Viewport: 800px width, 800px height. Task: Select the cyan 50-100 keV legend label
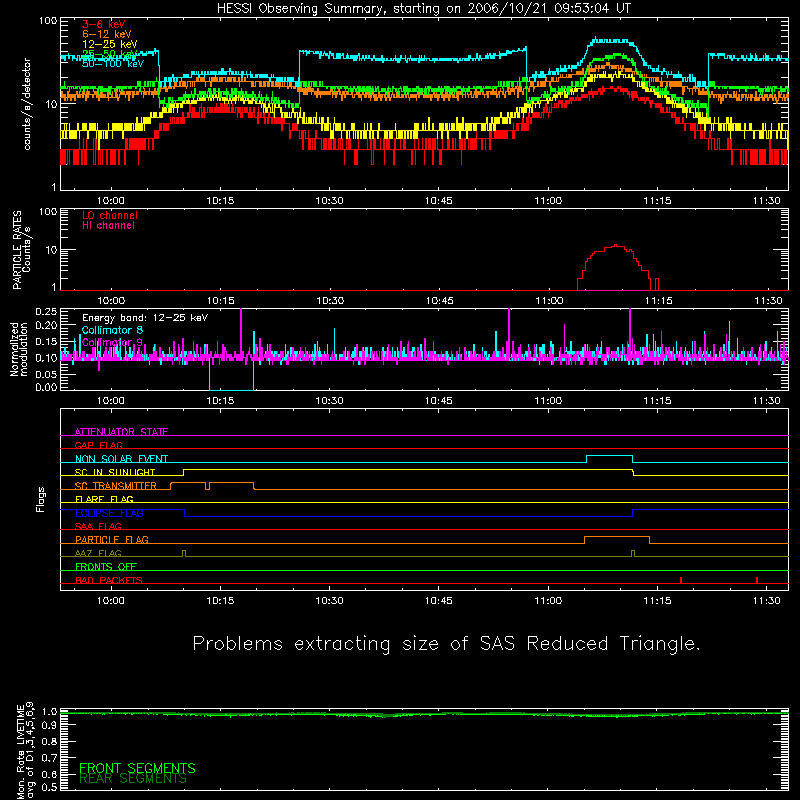pyautogui.click(x=113, y=64)
